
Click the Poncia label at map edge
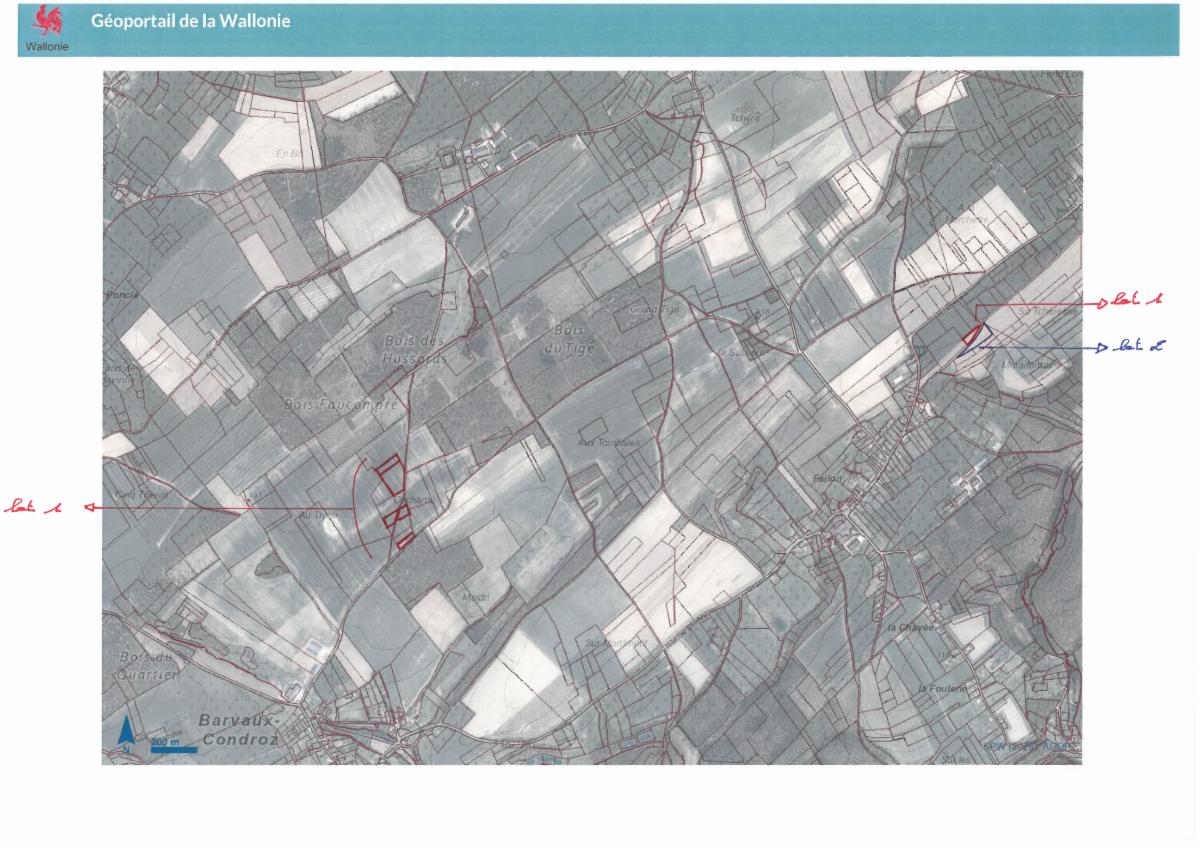tap(120, 296)
